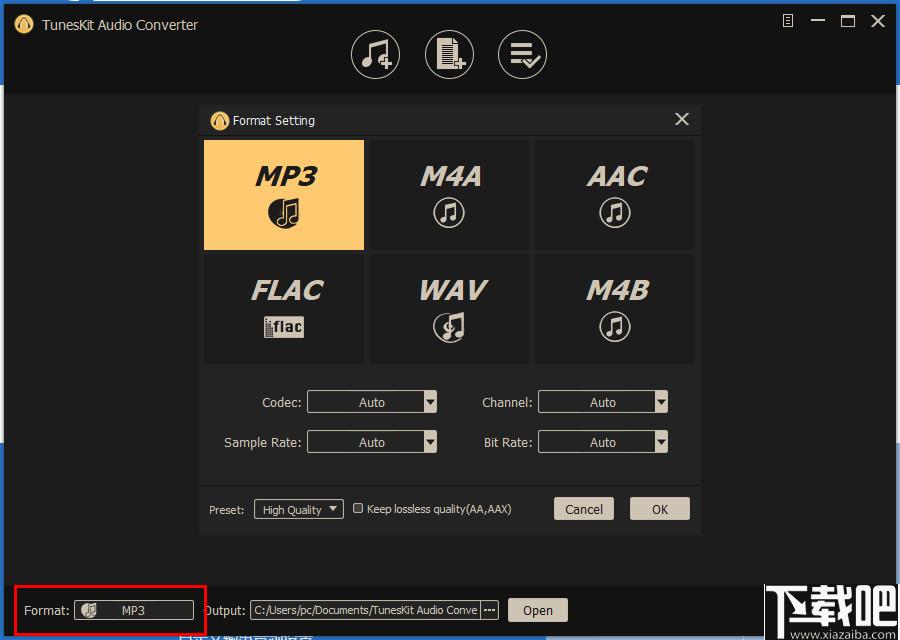900x640 pixels.
Task: Expand the Preset High Quality dropdown
Action: coord(299,509)
